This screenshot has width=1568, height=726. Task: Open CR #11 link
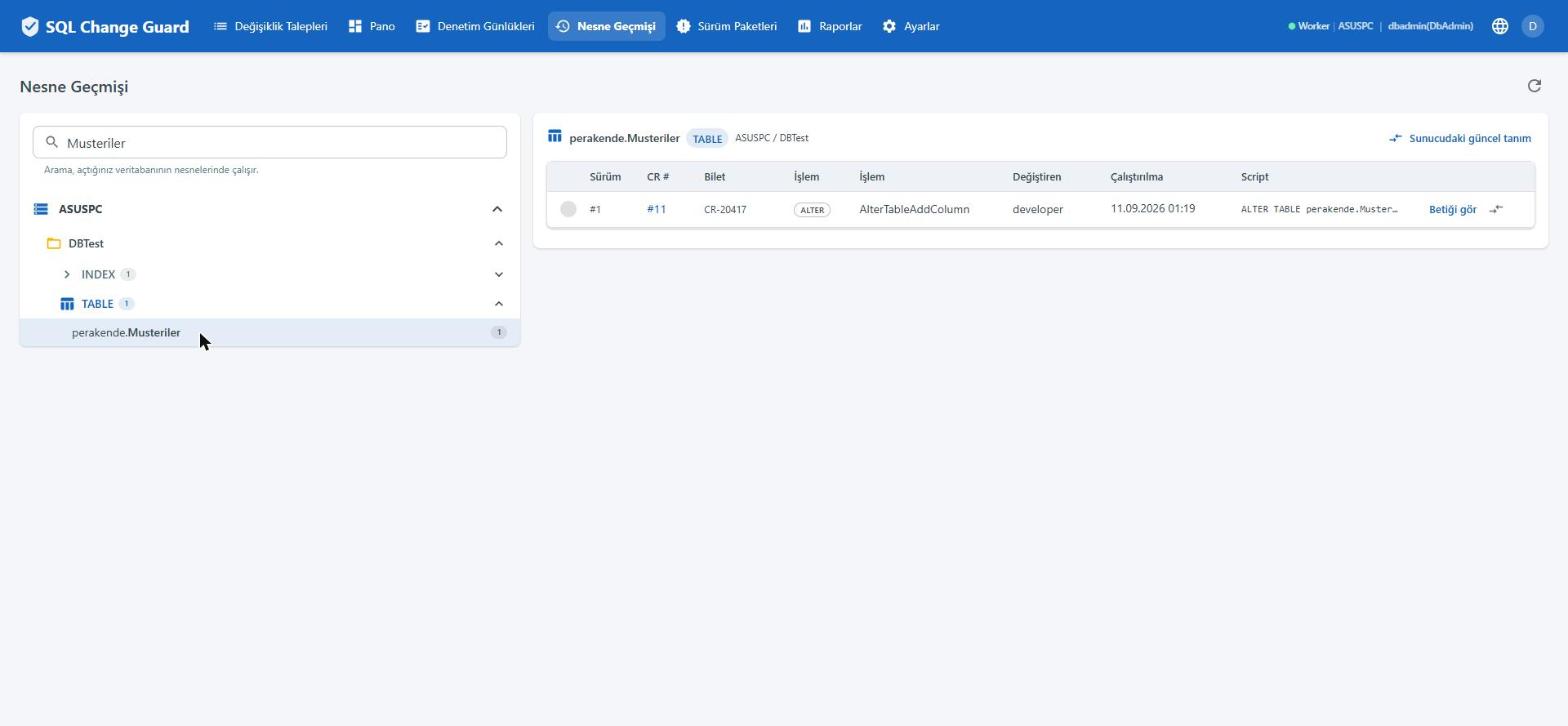[x=656, y=209]
